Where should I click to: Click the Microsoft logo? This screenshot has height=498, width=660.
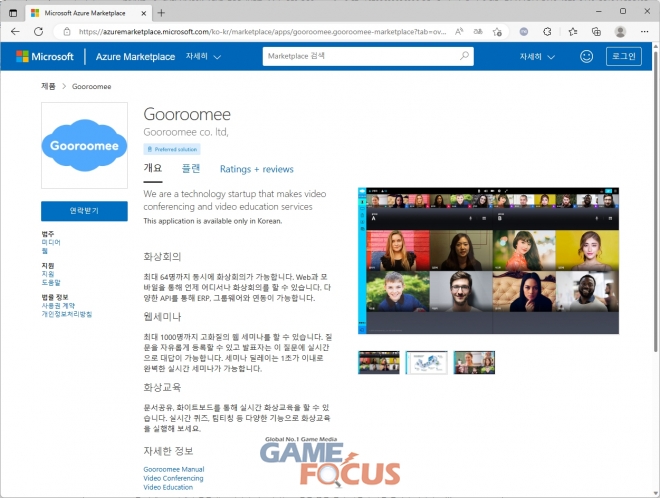click(45, 56)
